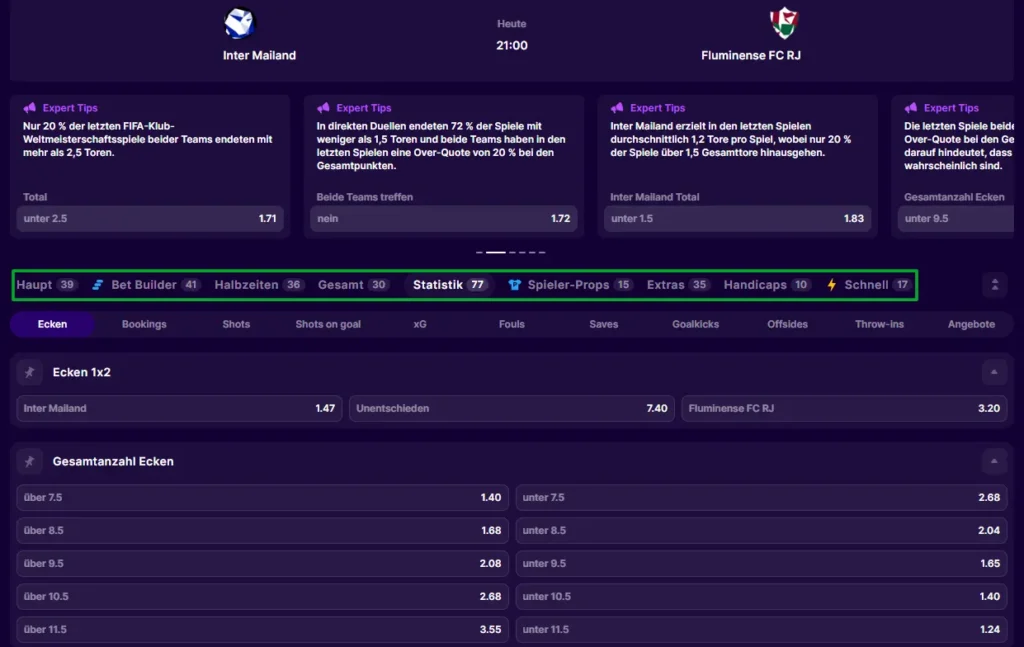
Task: Open the Spieler-Props tab
Action: click(569, 285)
